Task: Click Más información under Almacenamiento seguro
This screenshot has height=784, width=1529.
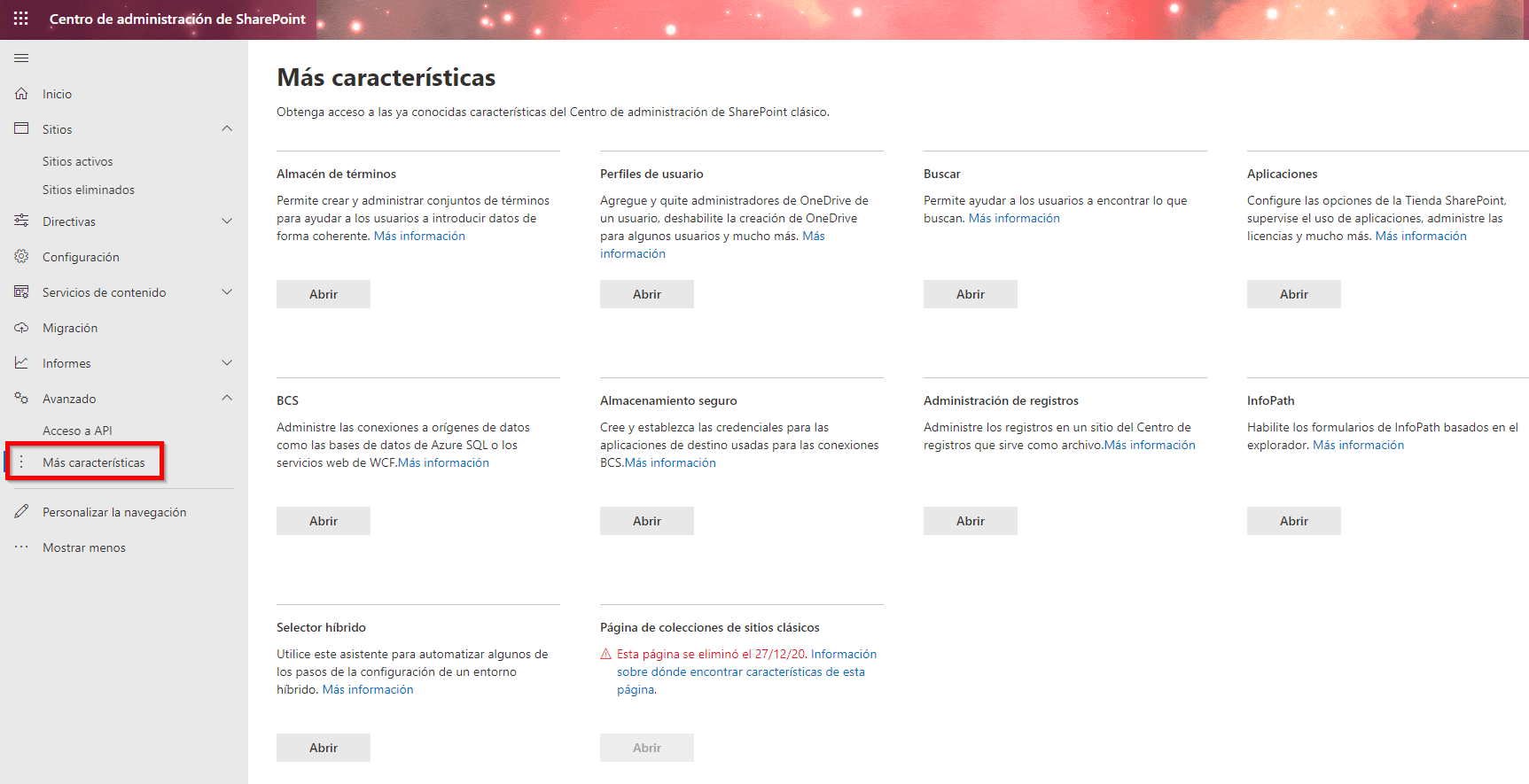Action: (670, 462)
